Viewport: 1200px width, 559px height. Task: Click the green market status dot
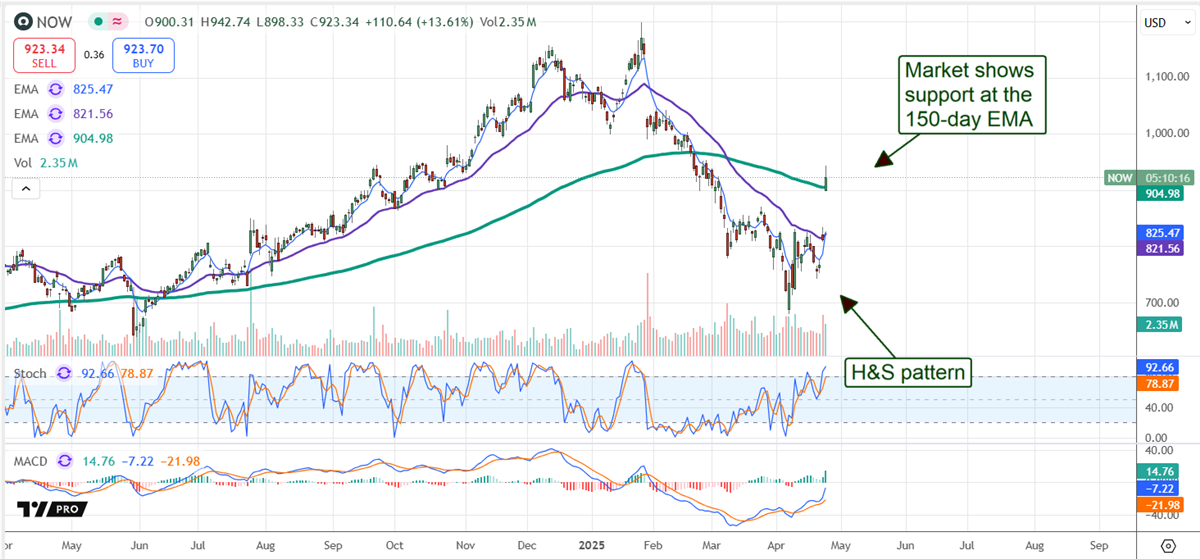(98, 20)
